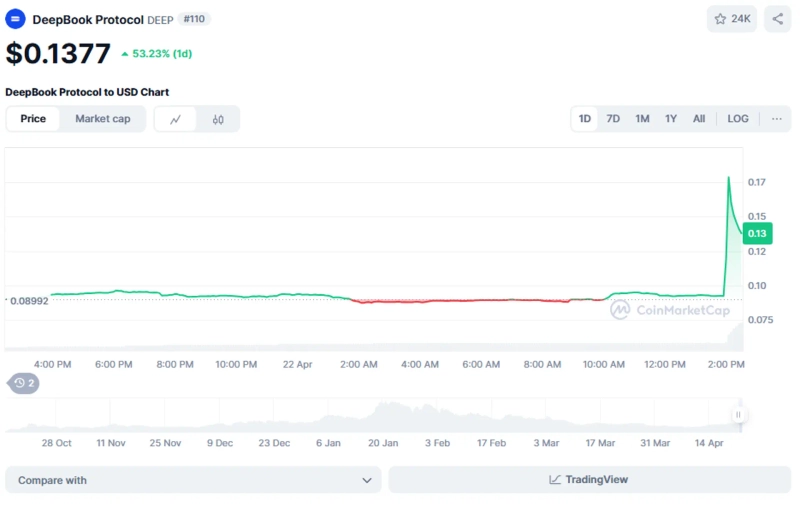Click the star watchlist icon showing 24K
This screenshot has width=800, height=513.
tap(733, 18)
